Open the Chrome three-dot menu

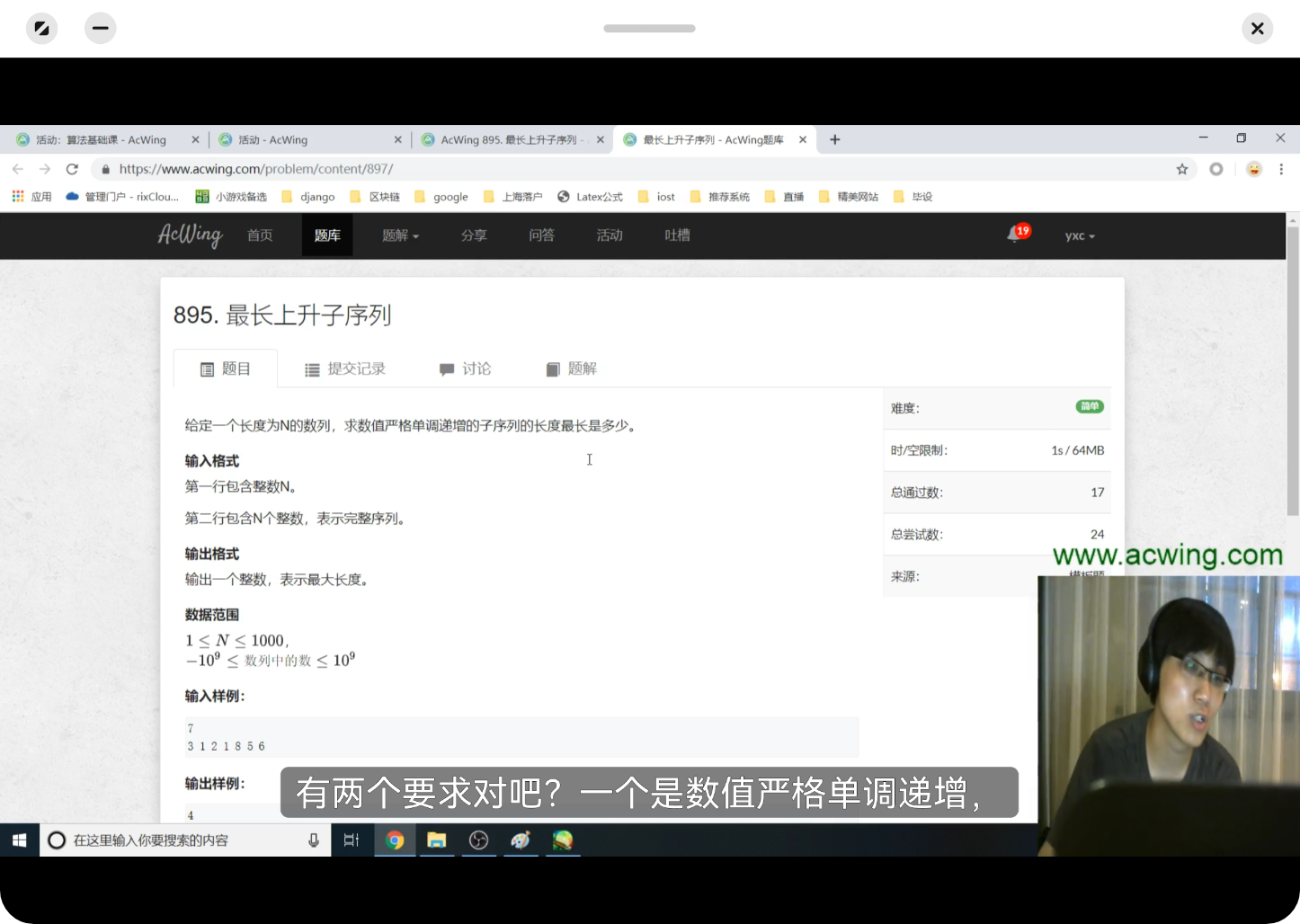(1281, 169)
